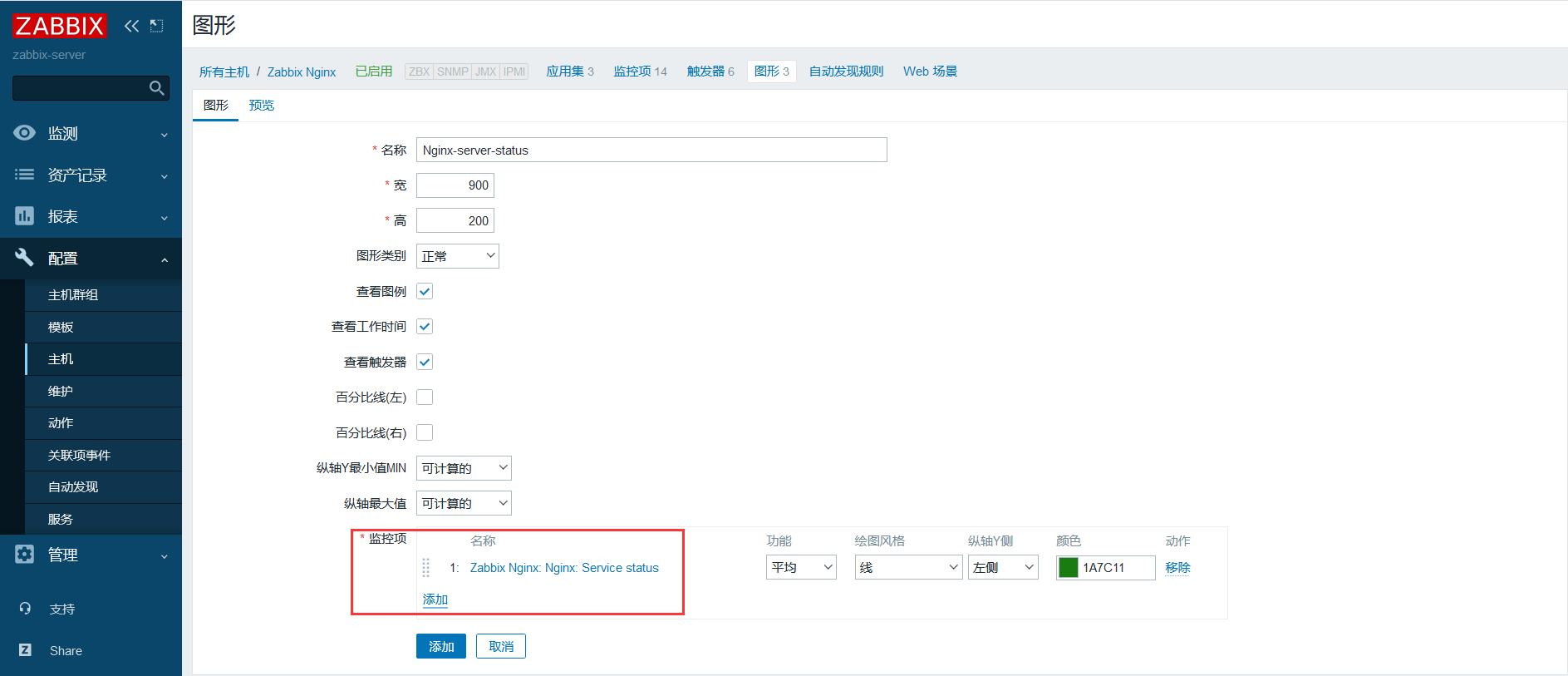Go to 所有主机 breadcrumb link
Viewport: 1568px width, 676px height.
[224, 72]
